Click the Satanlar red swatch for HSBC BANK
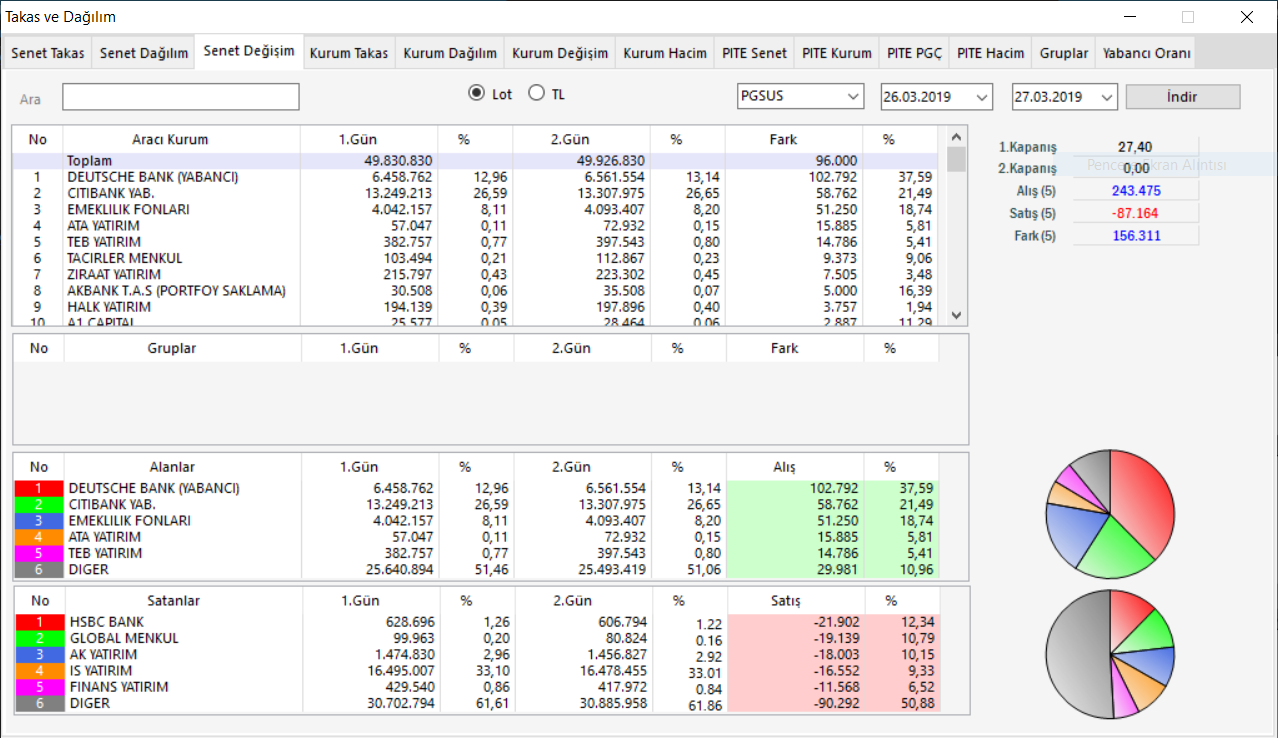Screen dimensions: 1278x738 pyautogui.click(x=38, y=622)
